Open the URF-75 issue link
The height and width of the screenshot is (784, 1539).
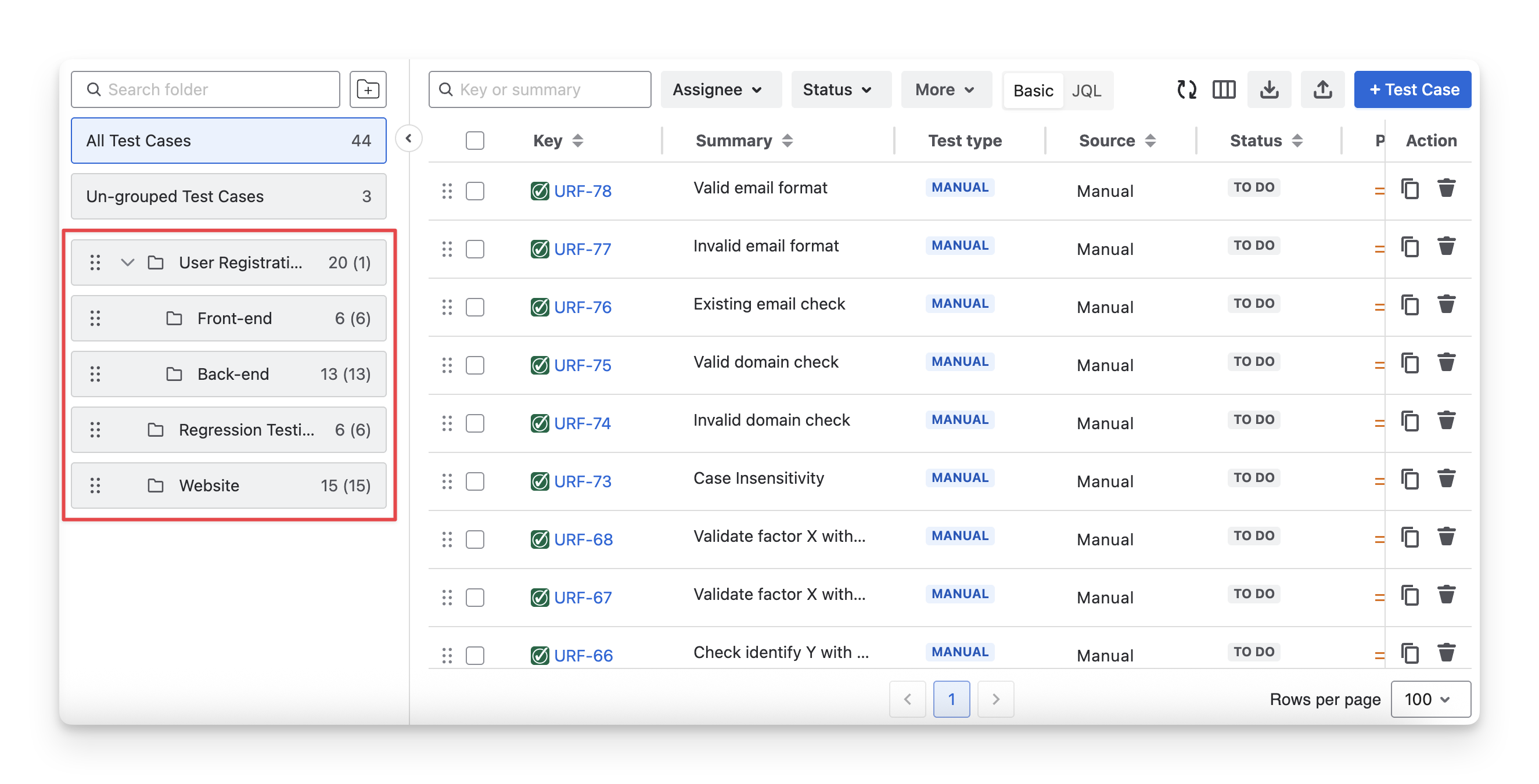582,365
